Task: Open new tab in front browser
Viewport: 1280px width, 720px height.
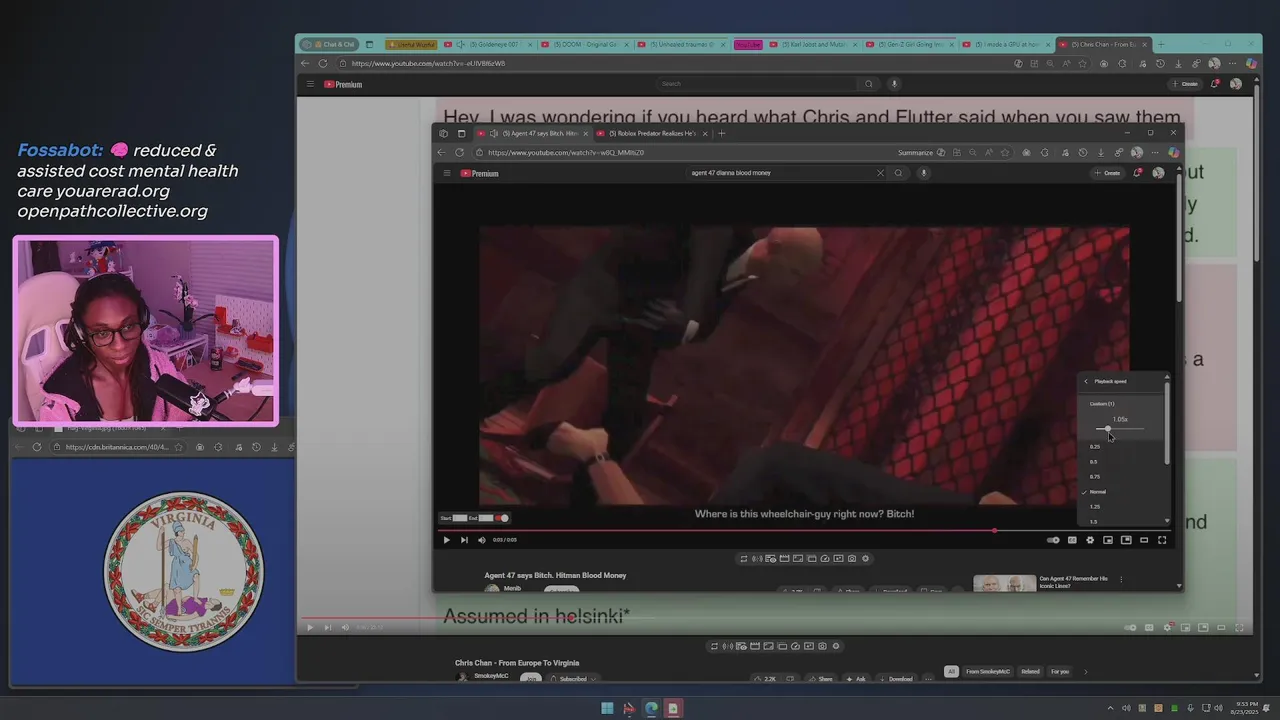Action: pos(722,133)
